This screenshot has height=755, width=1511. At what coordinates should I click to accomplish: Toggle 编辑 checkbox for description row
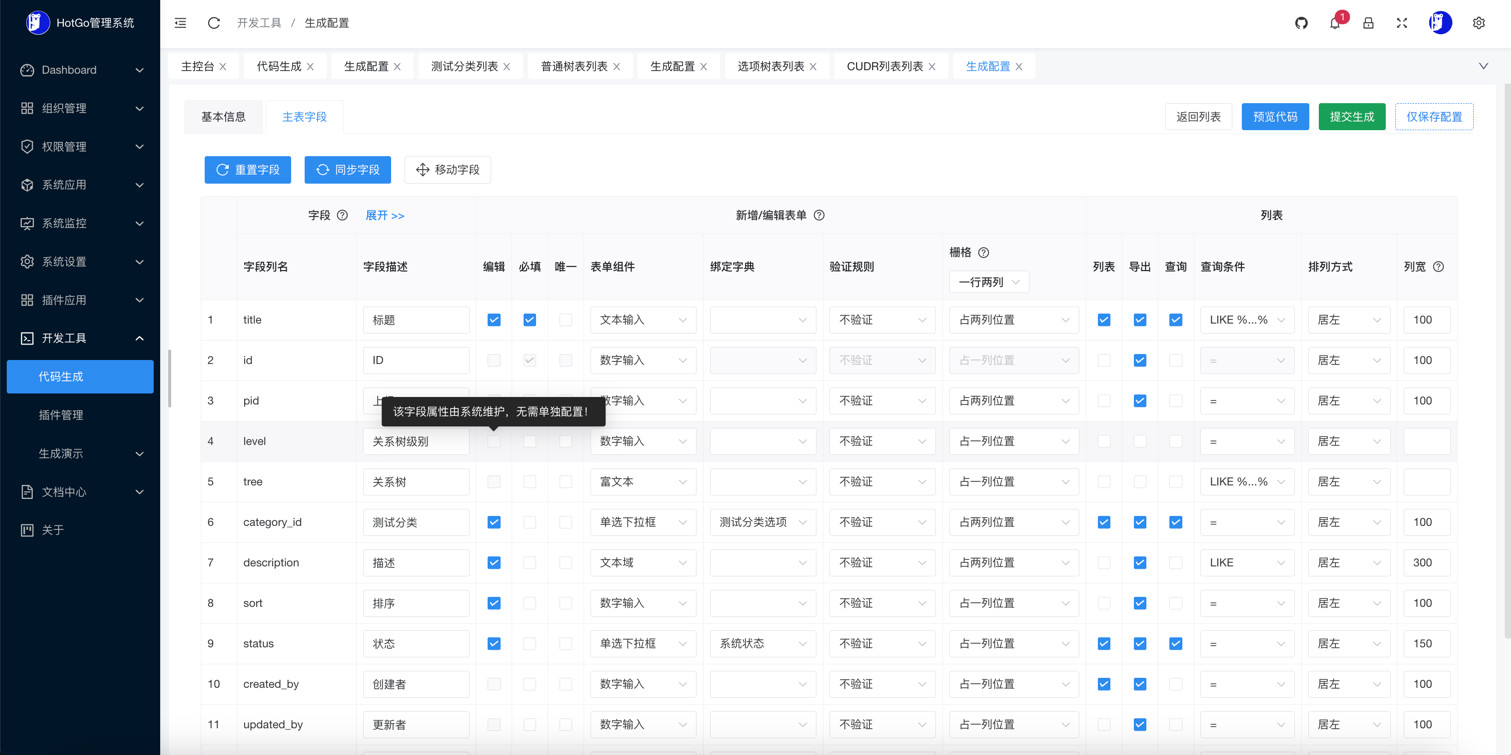[x=494, y=563]
